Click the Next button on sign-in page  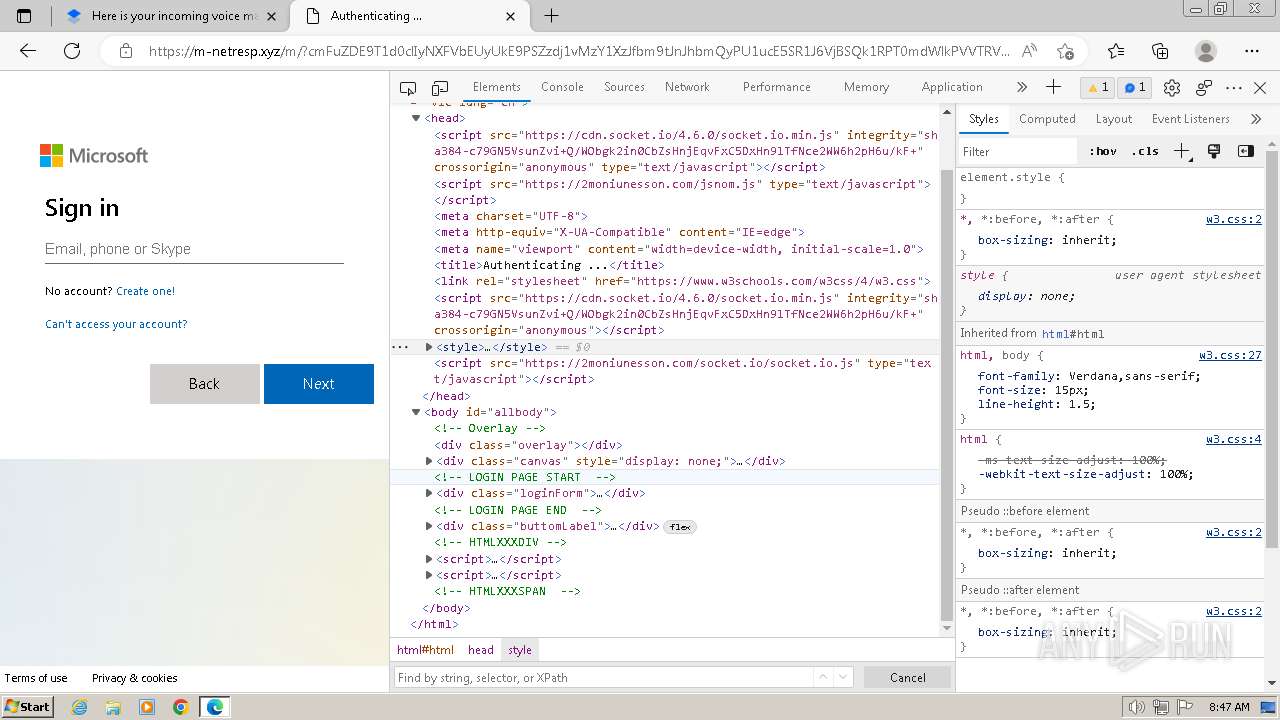(319, 384)
